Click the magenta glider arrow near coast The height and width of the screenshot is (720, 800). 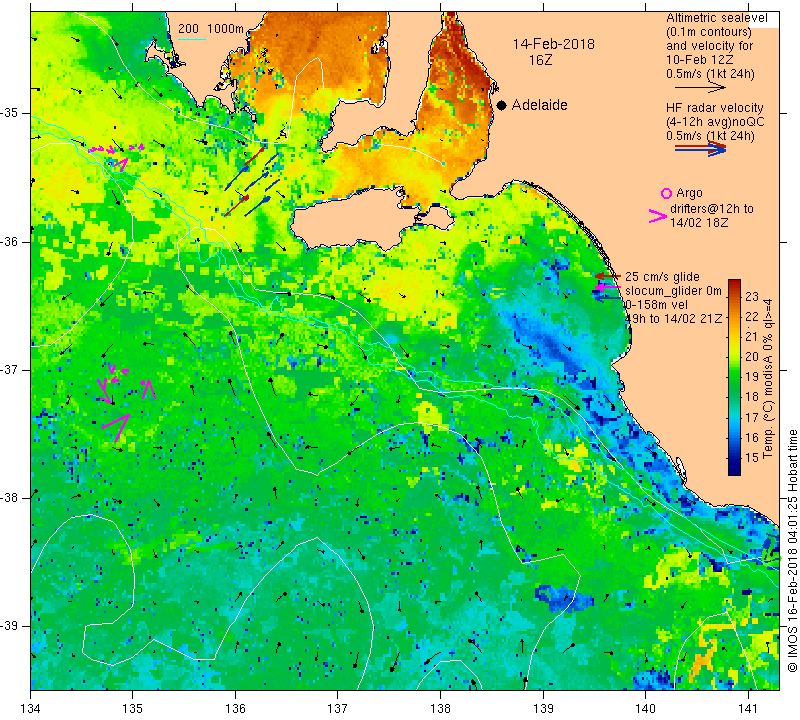pos(608,288)
